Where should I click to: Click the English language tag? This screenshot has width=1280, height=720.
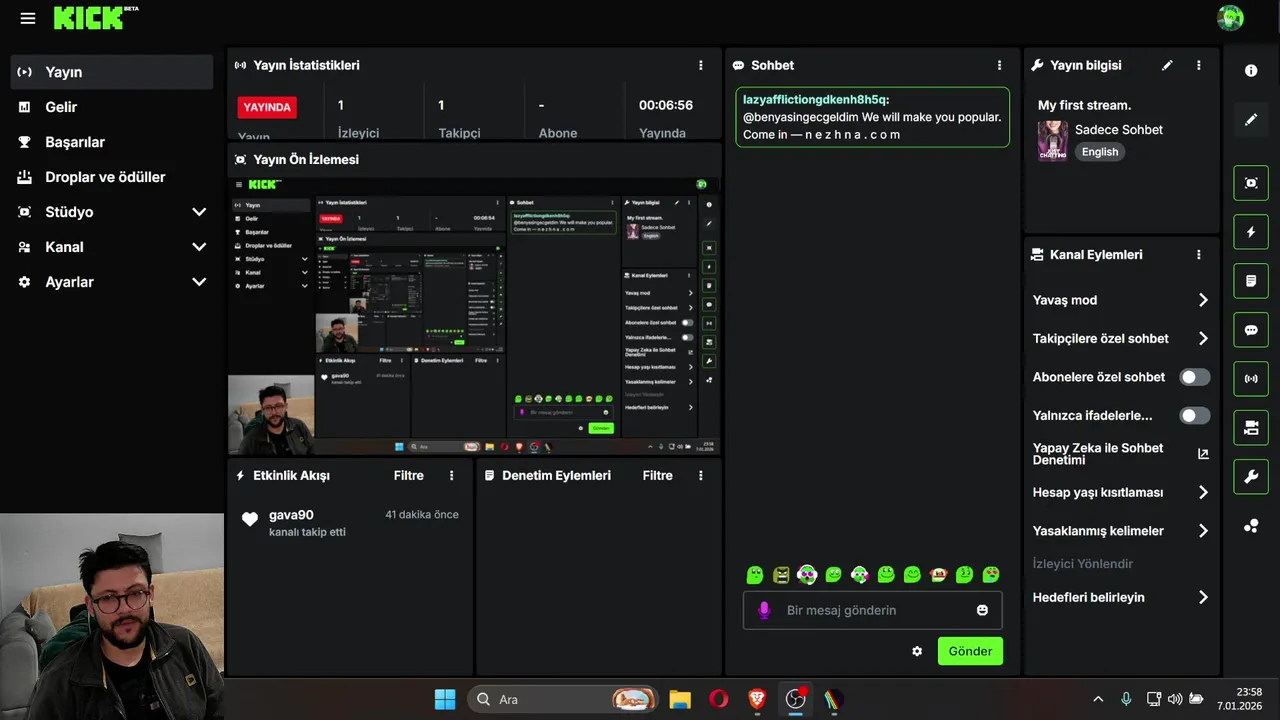pyautogui.click(x=1100, y=152)
